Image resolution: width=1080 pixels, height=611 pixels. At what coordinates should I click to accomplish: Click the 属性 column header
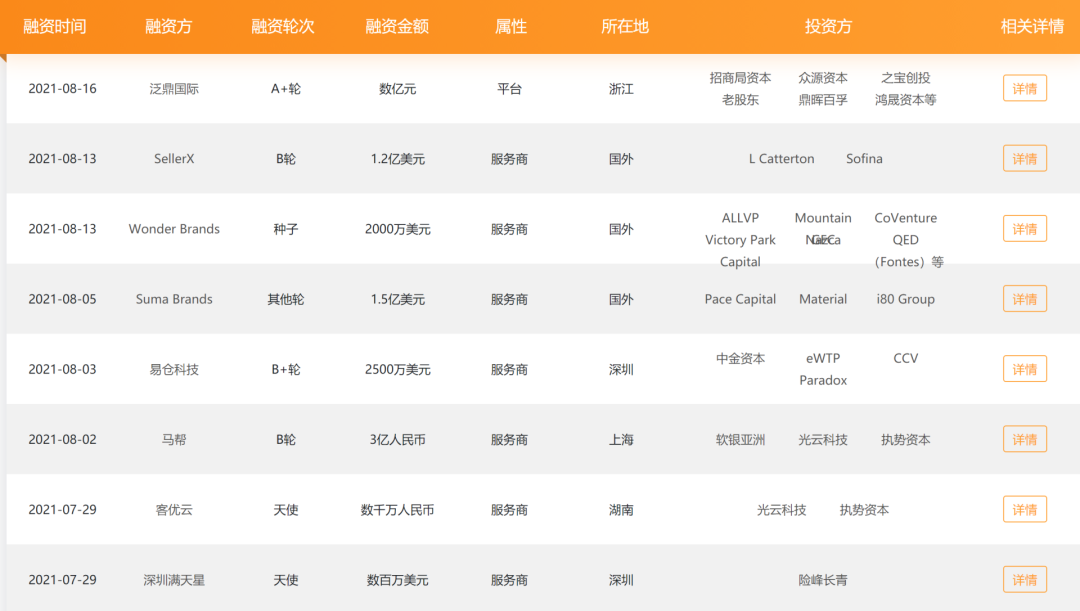coord(511,26)
